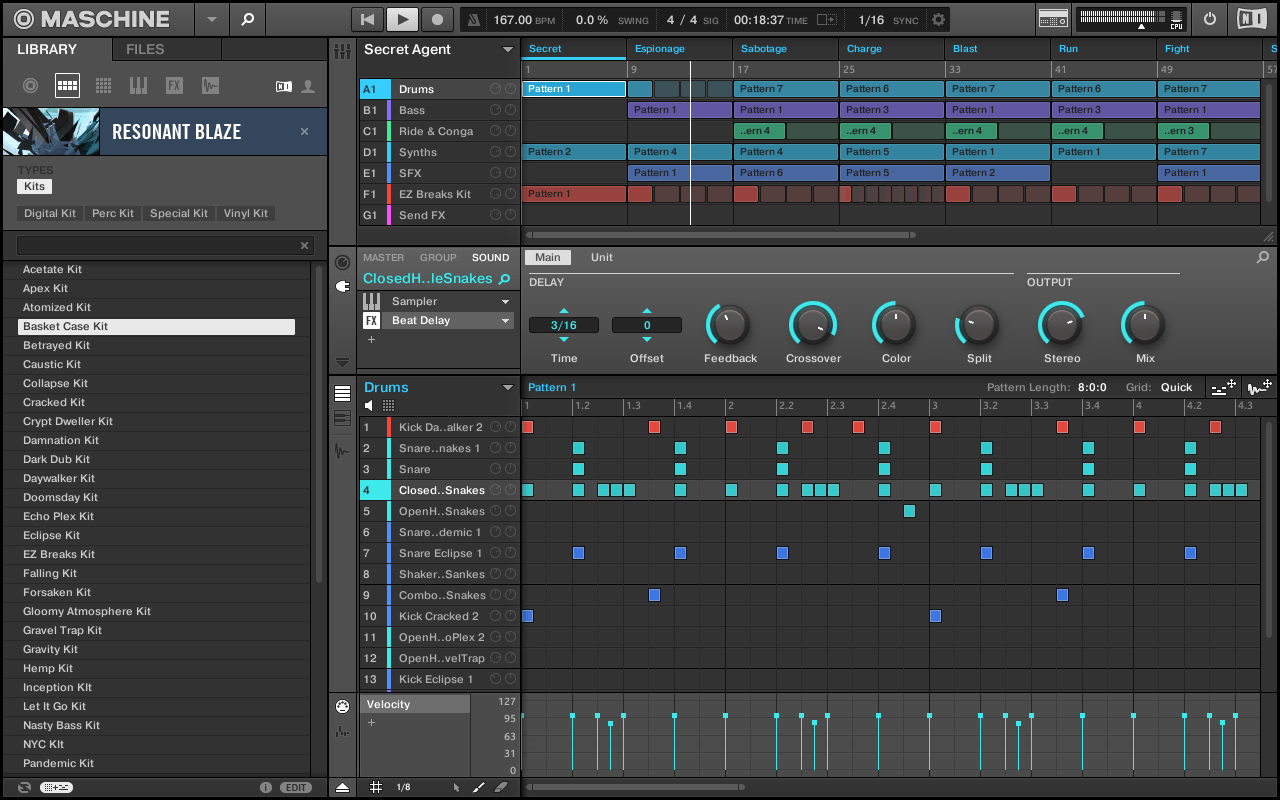Clear the browser search field with X
1280x800 pixels.
pos(305,246)
